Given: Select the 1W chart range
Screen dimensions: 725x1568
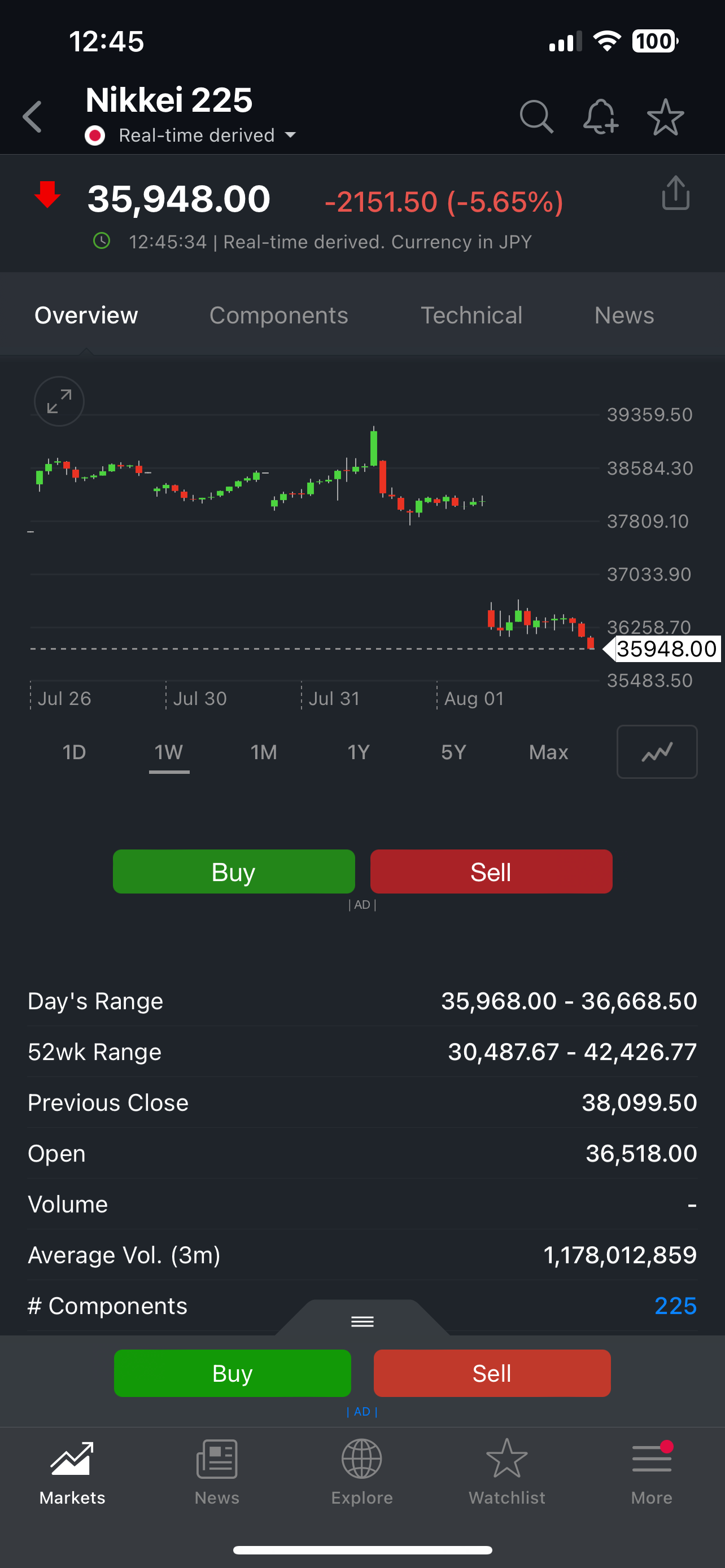Looking at the screenshot, I should (x=169, y=752).
